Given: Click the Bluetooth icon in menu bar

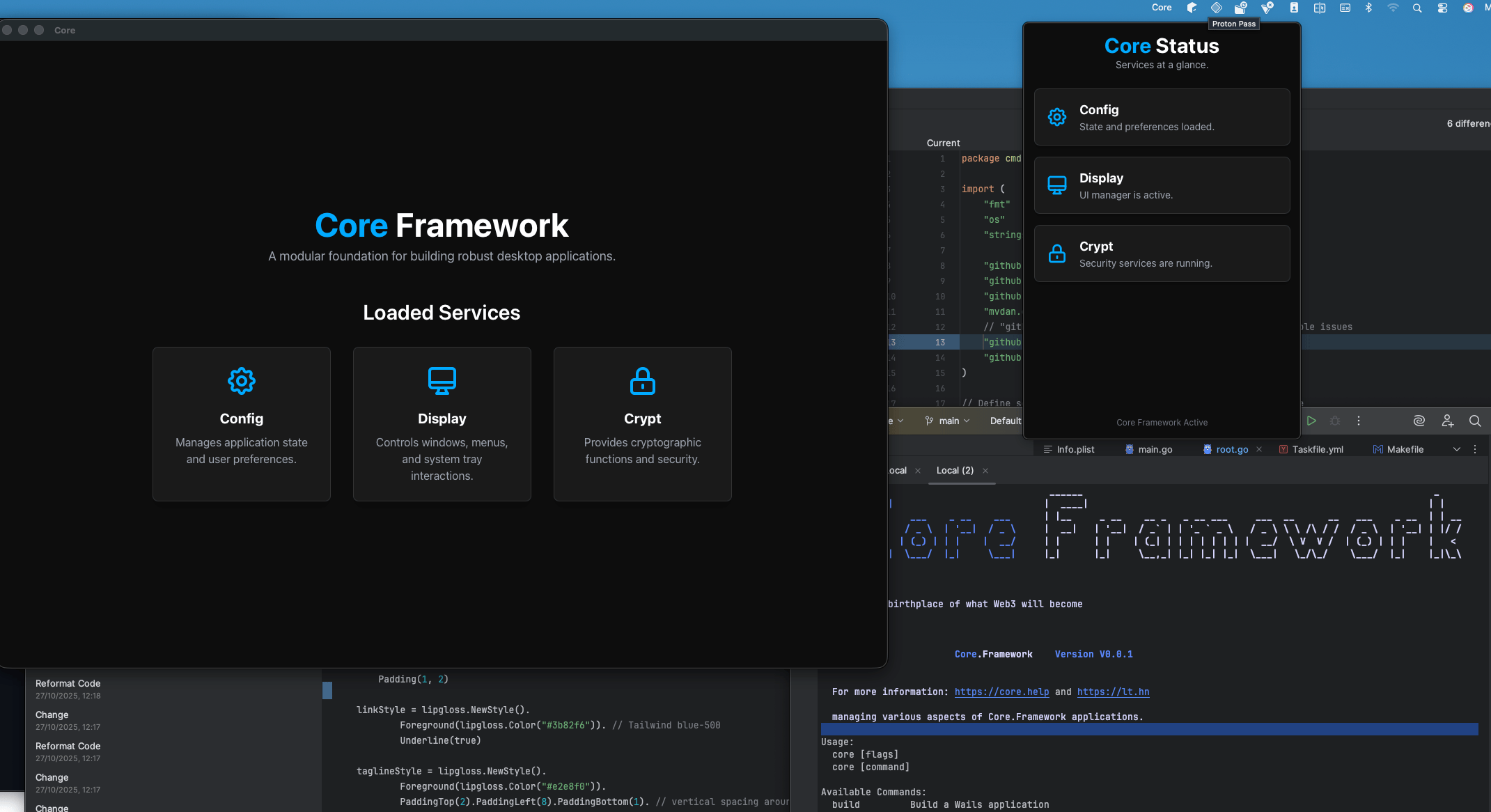Looking at the screenshot, I should tap(1368, 8).
